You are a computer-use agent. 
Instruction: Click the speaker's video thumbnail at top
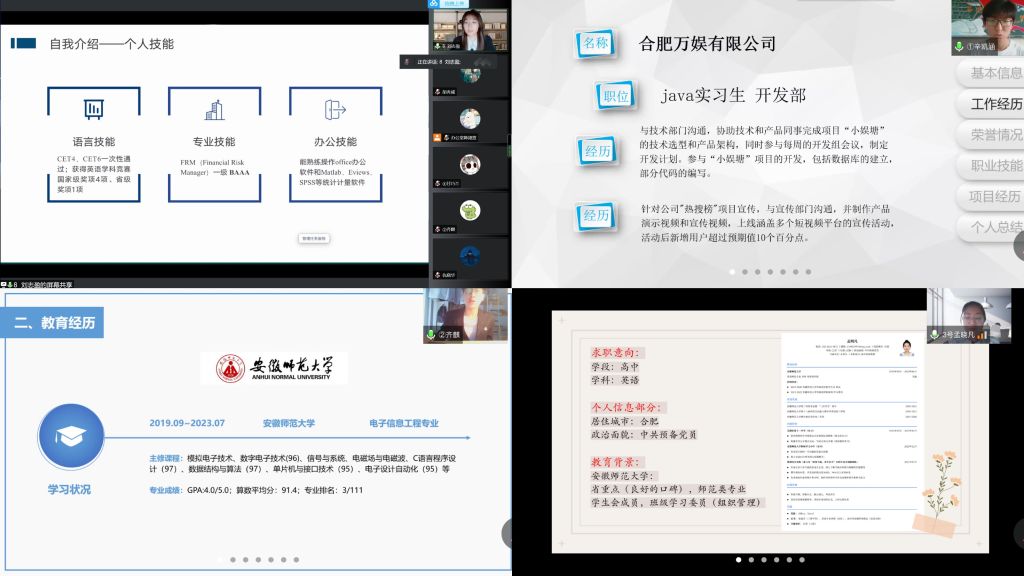click(x=470, y=30)
